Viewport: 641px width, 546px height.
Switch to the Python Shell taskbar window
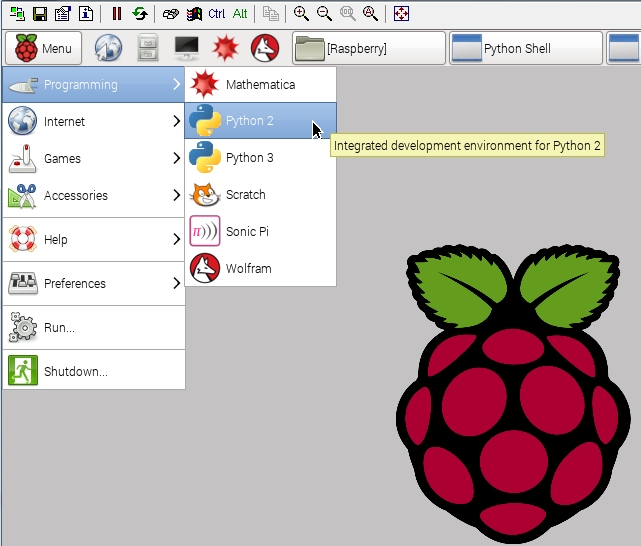point(526,48)
